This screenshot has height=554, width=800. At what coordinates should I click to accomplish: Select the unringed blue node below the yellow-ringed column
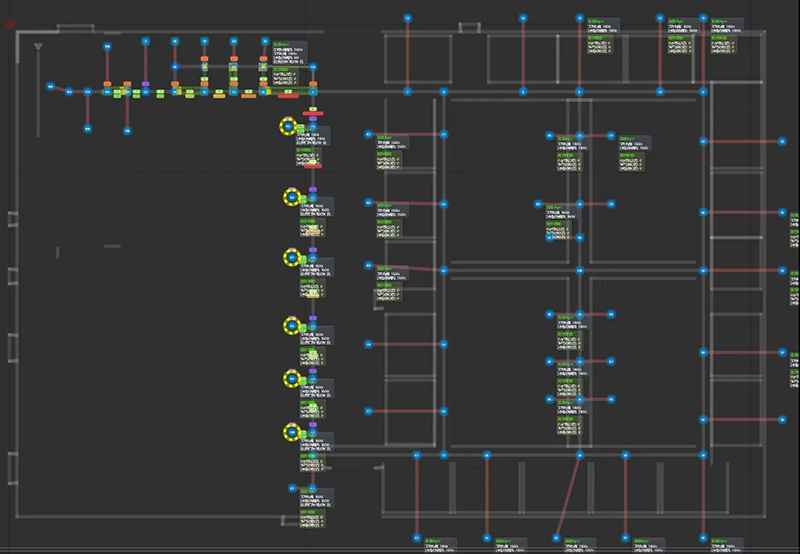pyautogui.click(x=292, y=488)
